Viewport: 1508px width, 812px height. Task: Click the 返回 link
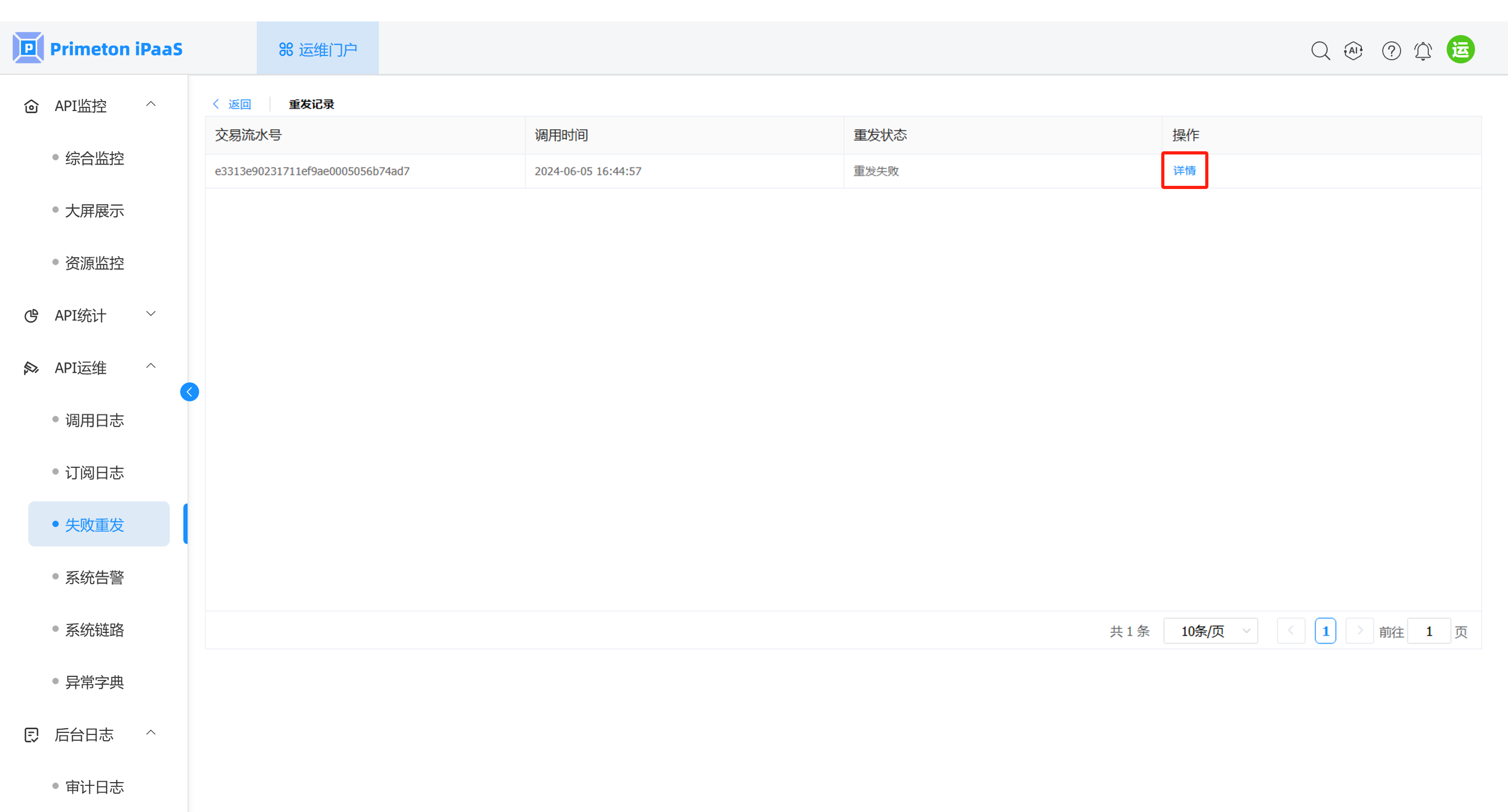[x=239, y=104]
